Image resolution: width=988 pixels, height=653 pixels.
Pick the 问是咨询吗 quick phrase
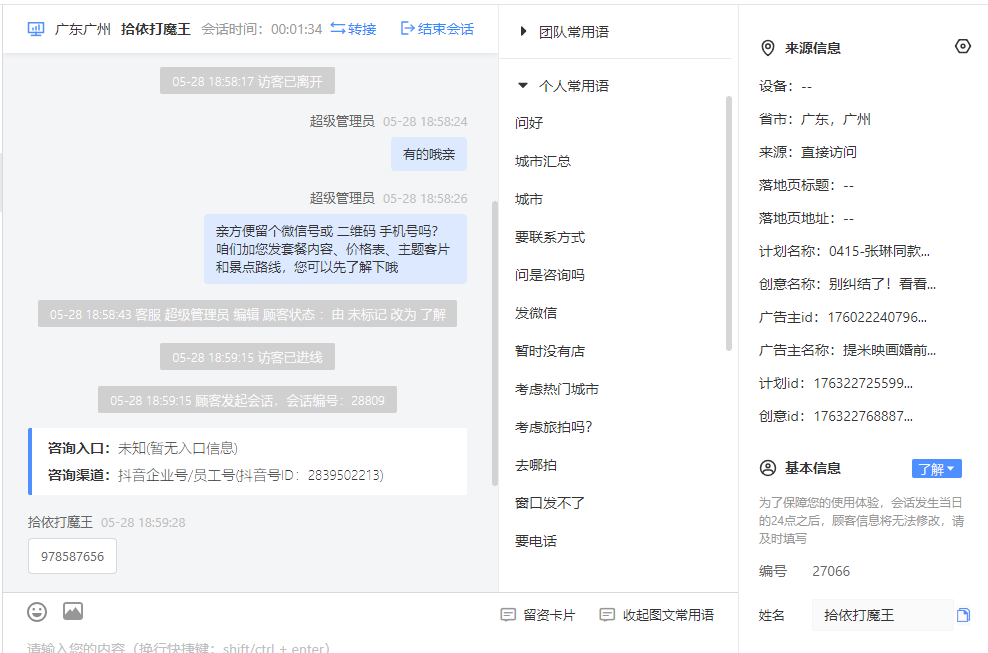(549, 275)
